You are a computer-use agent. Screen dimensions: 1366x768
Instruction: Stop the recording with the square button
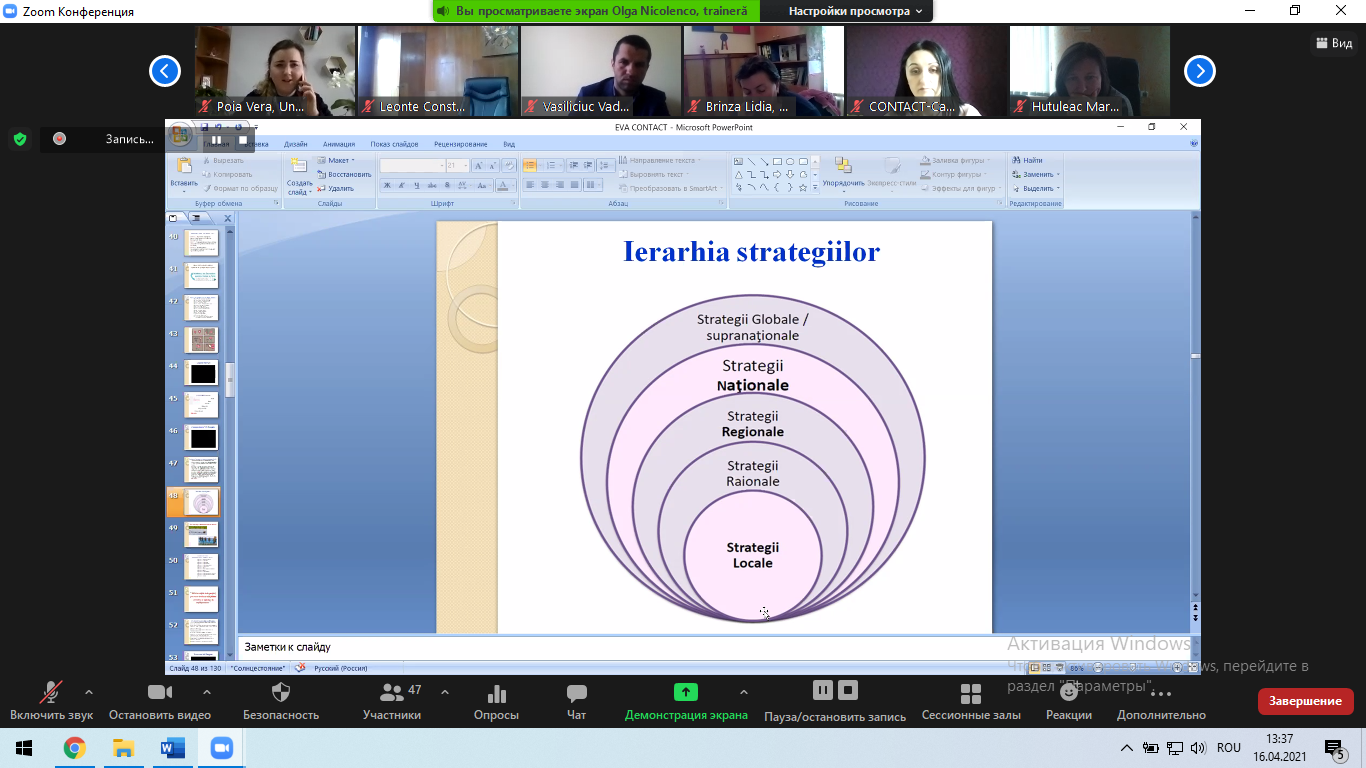coord(848,690)
